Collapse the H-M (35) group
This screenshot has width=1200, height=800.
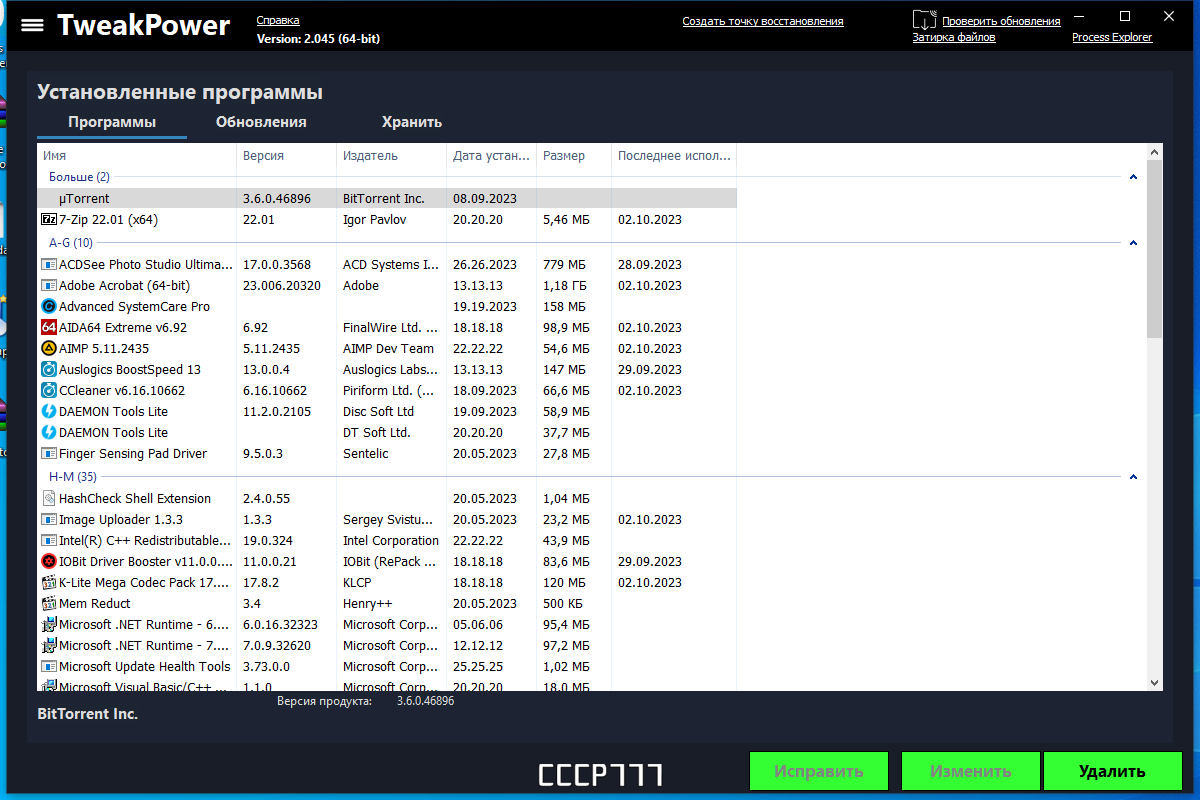(x=1133, y=477)
